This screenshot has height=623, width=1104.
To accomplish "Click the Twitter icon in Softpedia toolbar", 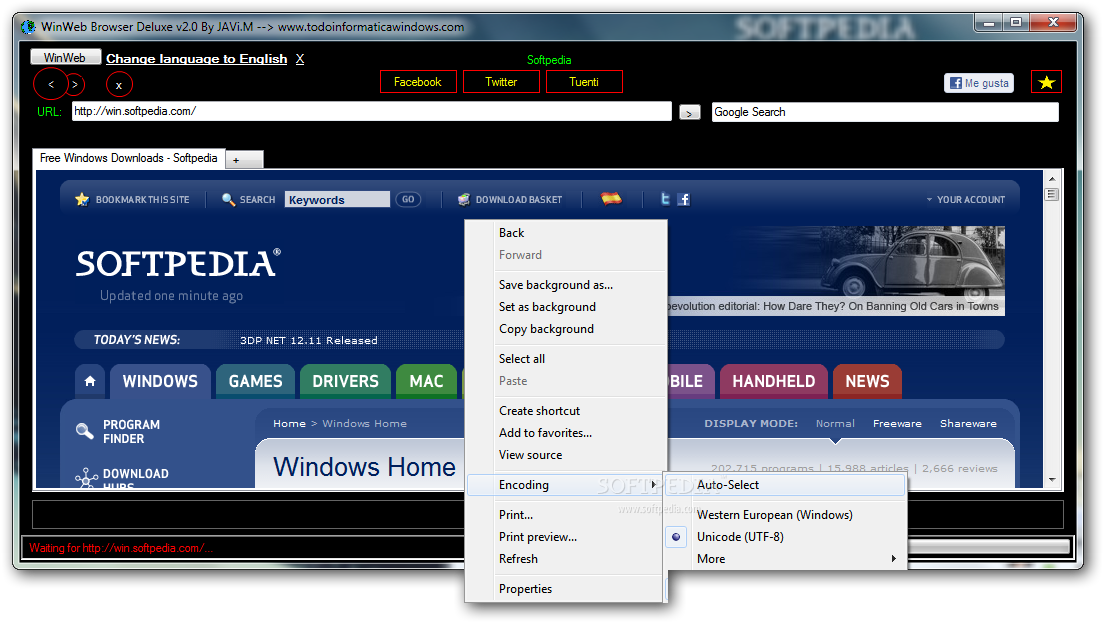I will tap(665, 199).
